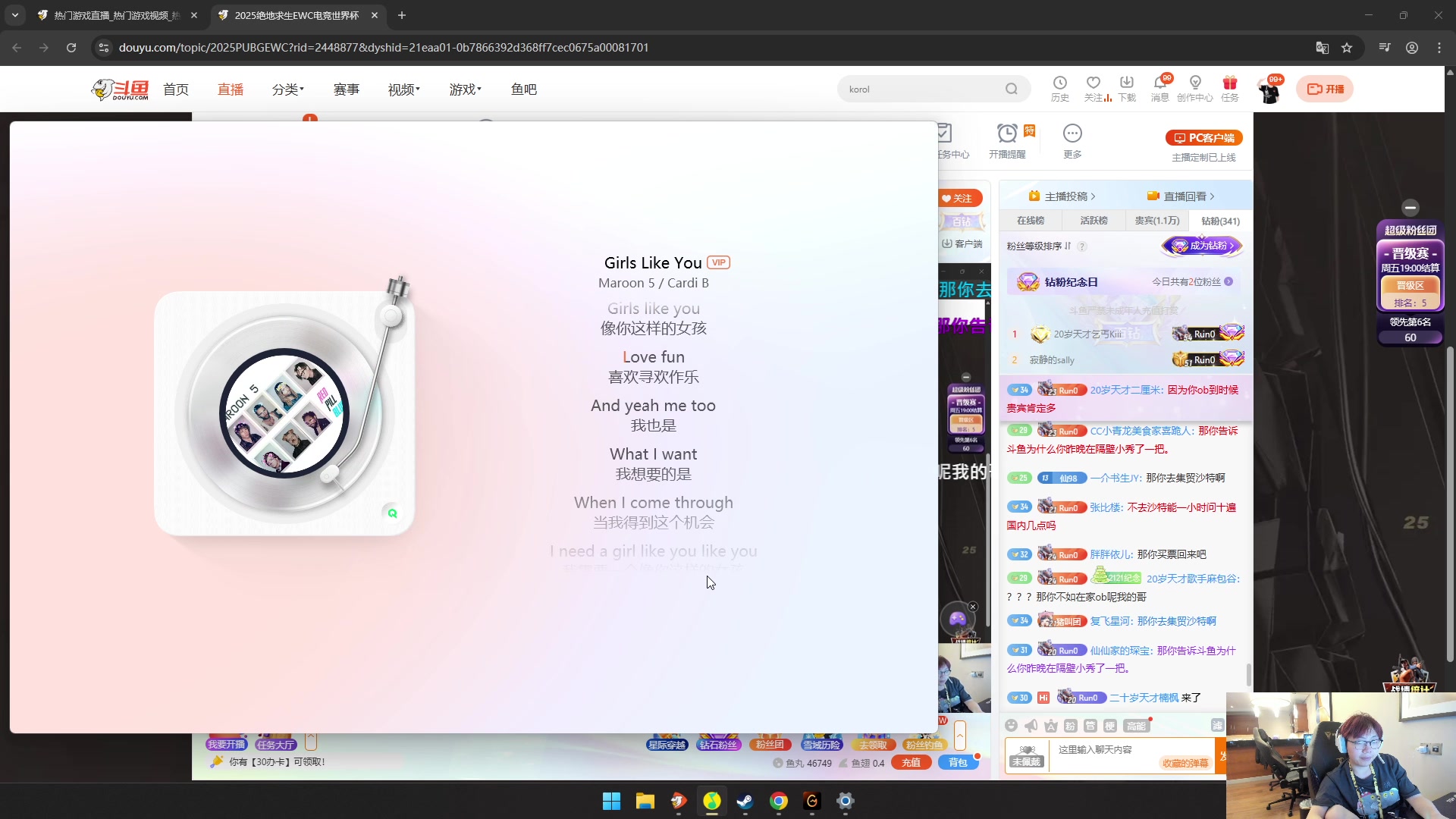Click the PC客户端 button
The height and width of the screenshot is (819, 1456).
pyautogui.click(x=1203, y=138)
